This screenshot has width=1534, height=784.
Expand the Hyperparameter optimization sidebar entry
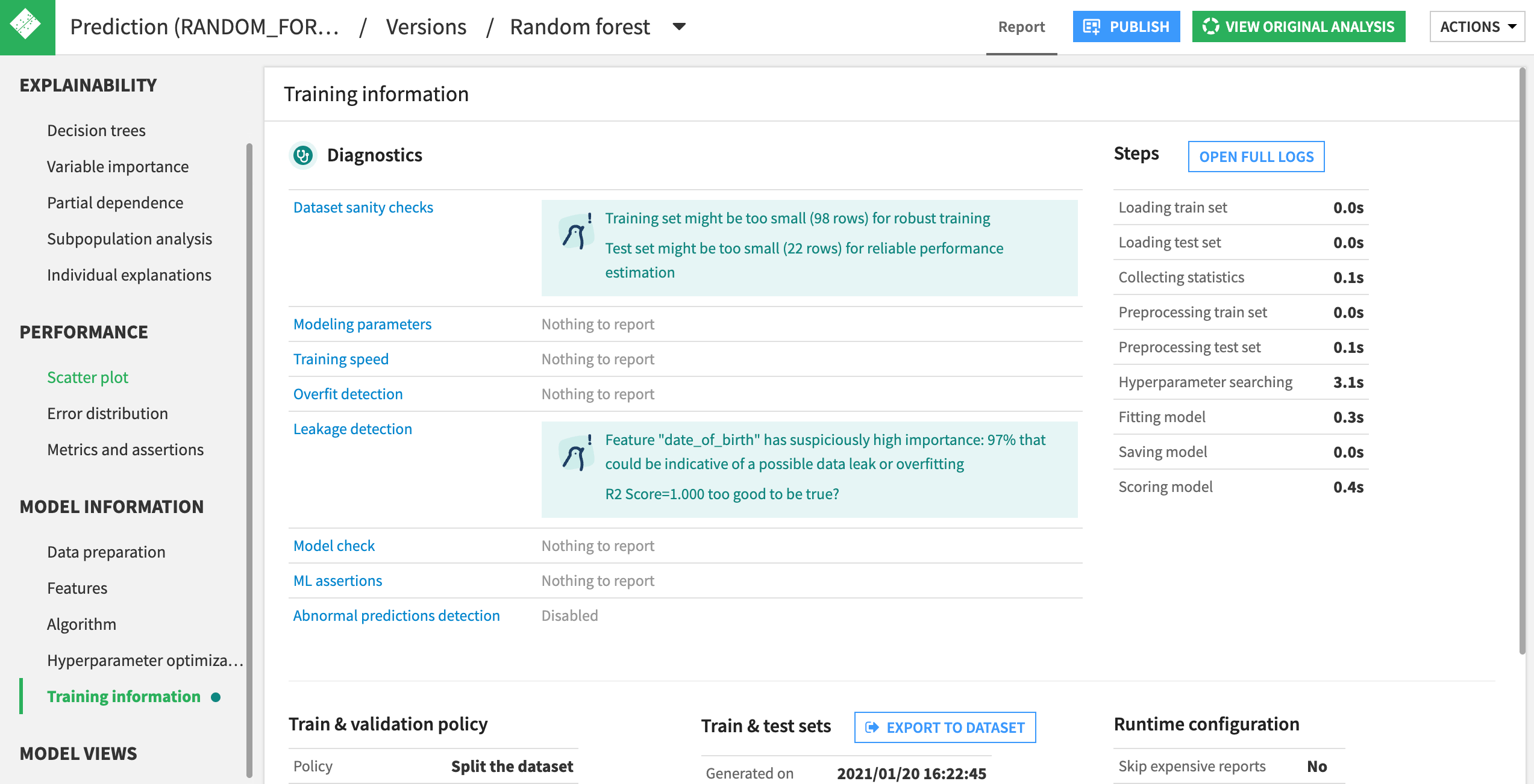coord(145,660)
